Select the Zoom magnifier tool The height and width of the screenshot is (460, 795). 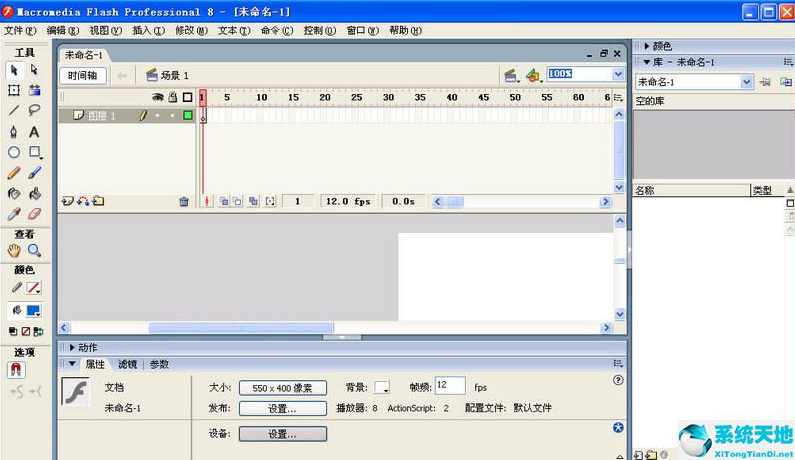point(34,250)
